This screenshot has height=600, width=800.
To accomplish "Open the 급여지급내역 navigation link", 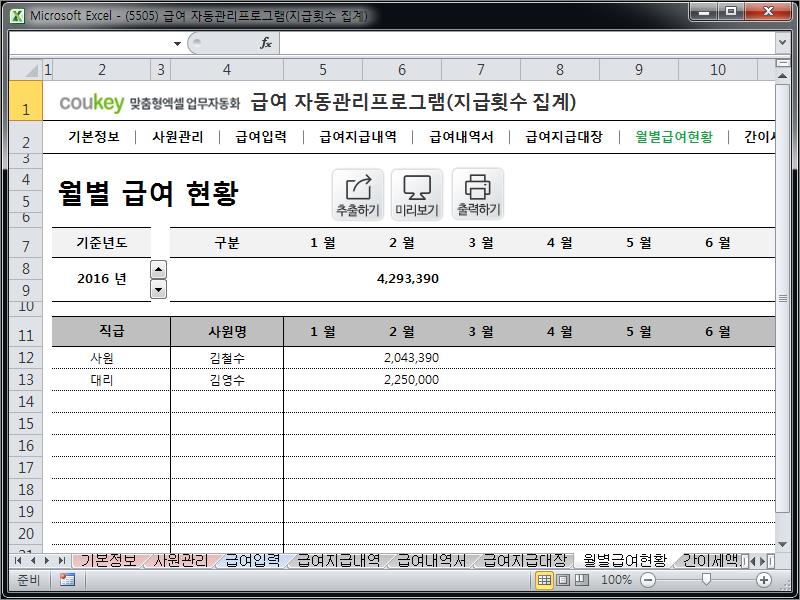I will (358, 137).
